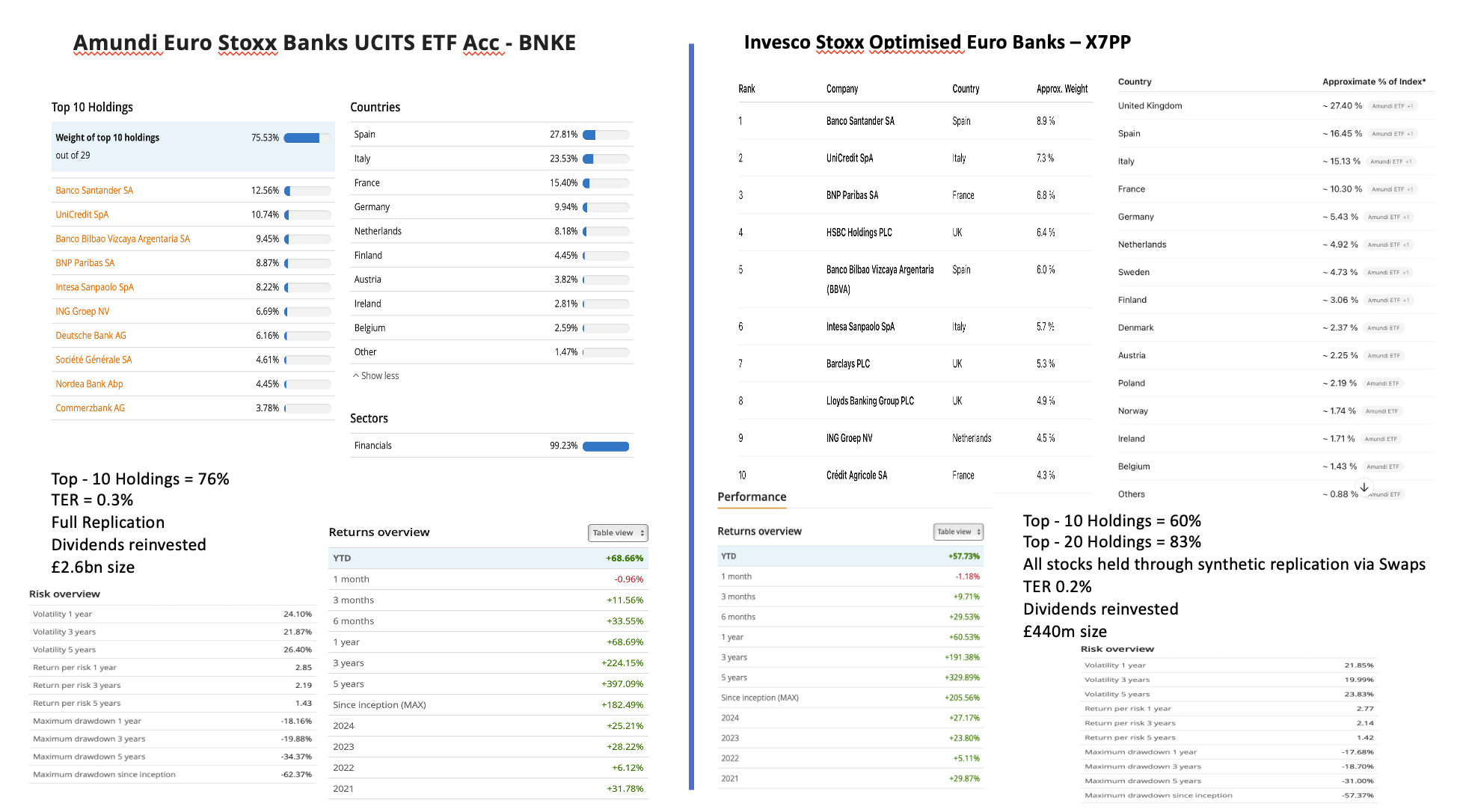Click the Company column header
The height and width of the screenshot is (812, 1457).
tap(842, 89)
